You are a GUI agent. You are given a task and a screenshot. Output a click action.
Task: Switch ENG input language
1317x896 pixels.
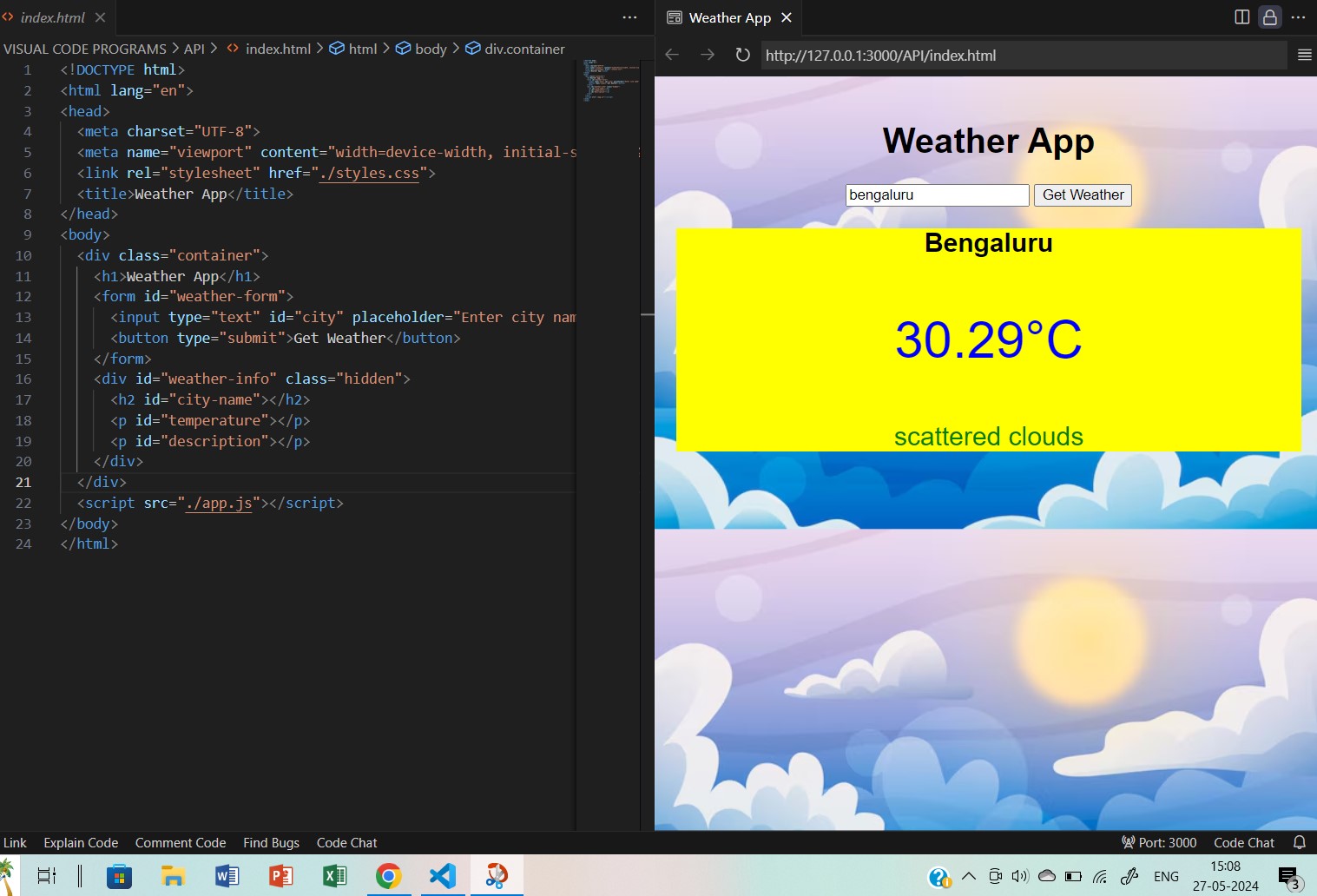point(1166,876)
